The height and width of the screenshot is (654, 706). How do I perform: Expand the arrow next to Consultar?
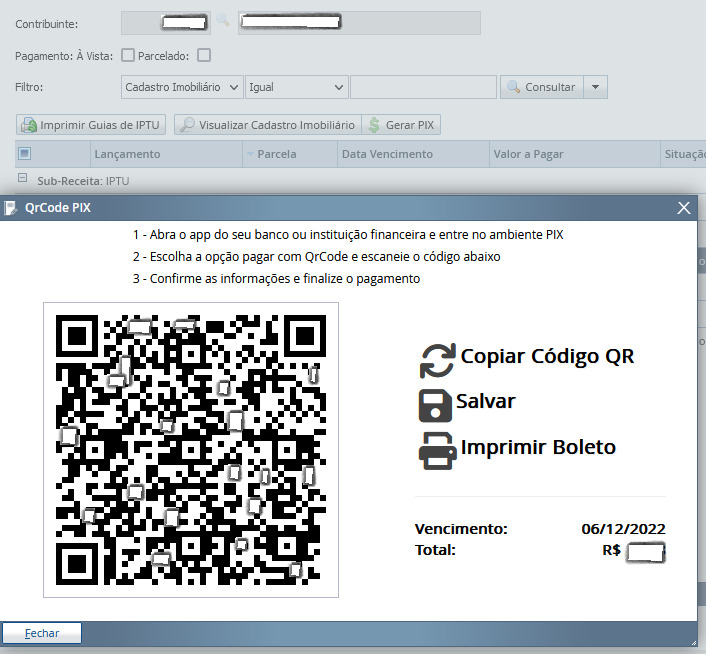(596, 87)
